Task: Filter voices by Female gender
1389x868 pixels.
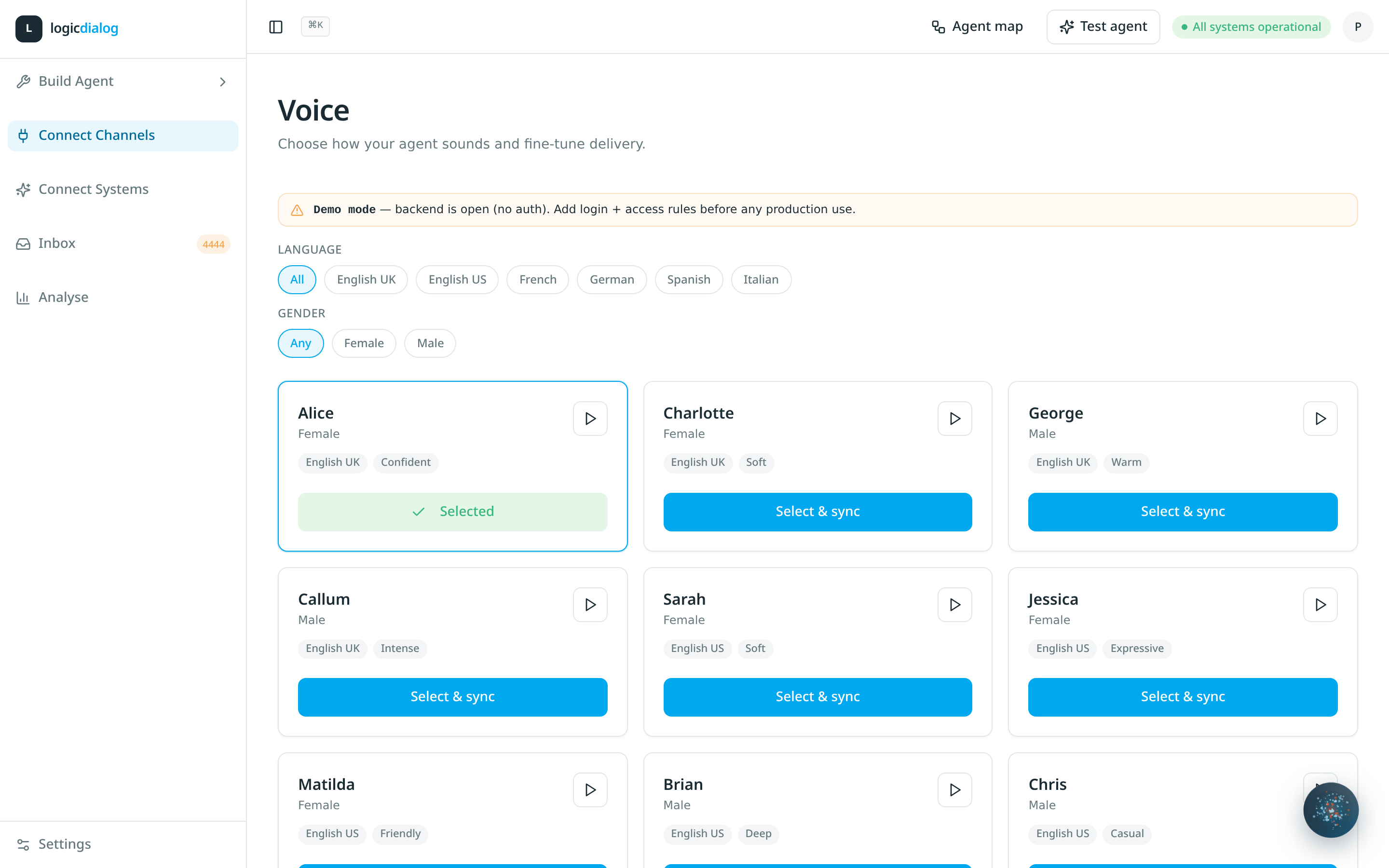Action: click(x=364, y=343)
